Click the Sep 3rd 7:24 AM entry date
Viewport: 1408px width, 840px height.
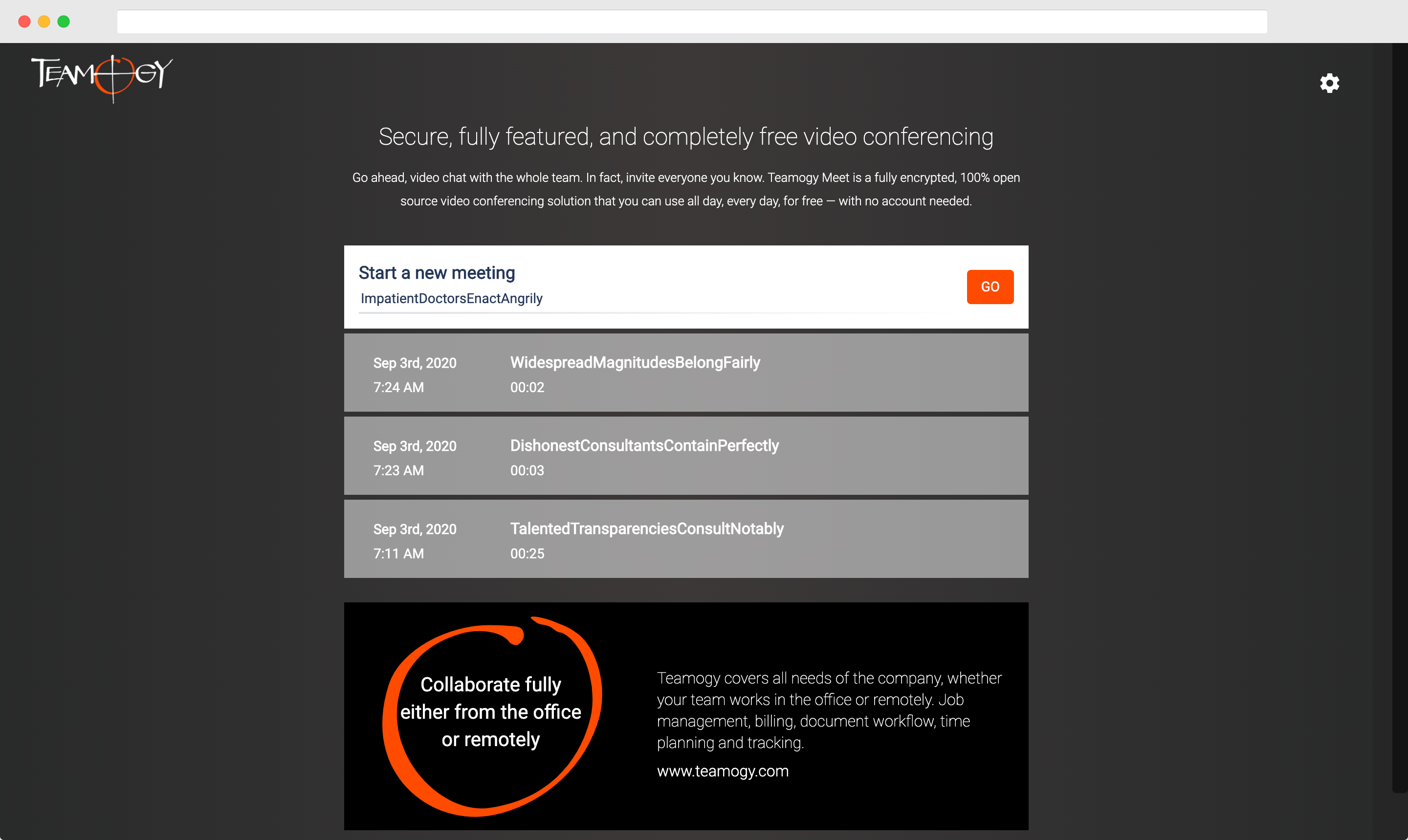[415, 363]
